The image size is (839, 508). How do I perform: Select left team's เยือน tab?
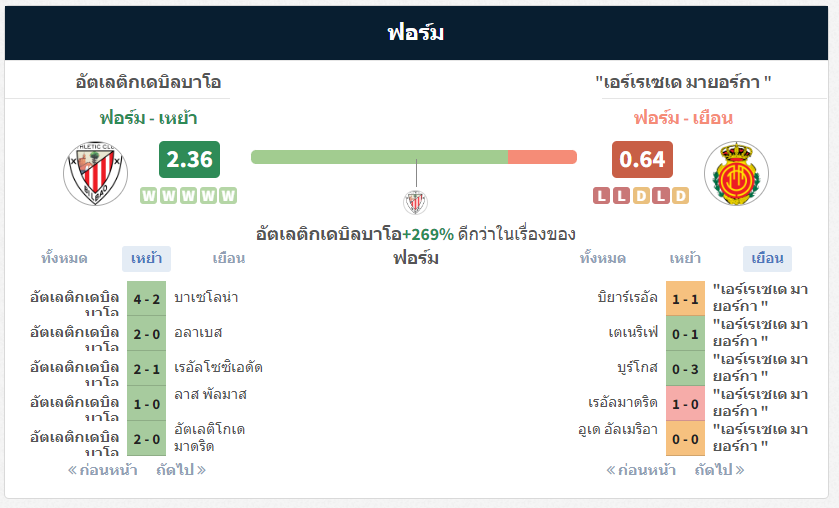click(x=228, y=259)
